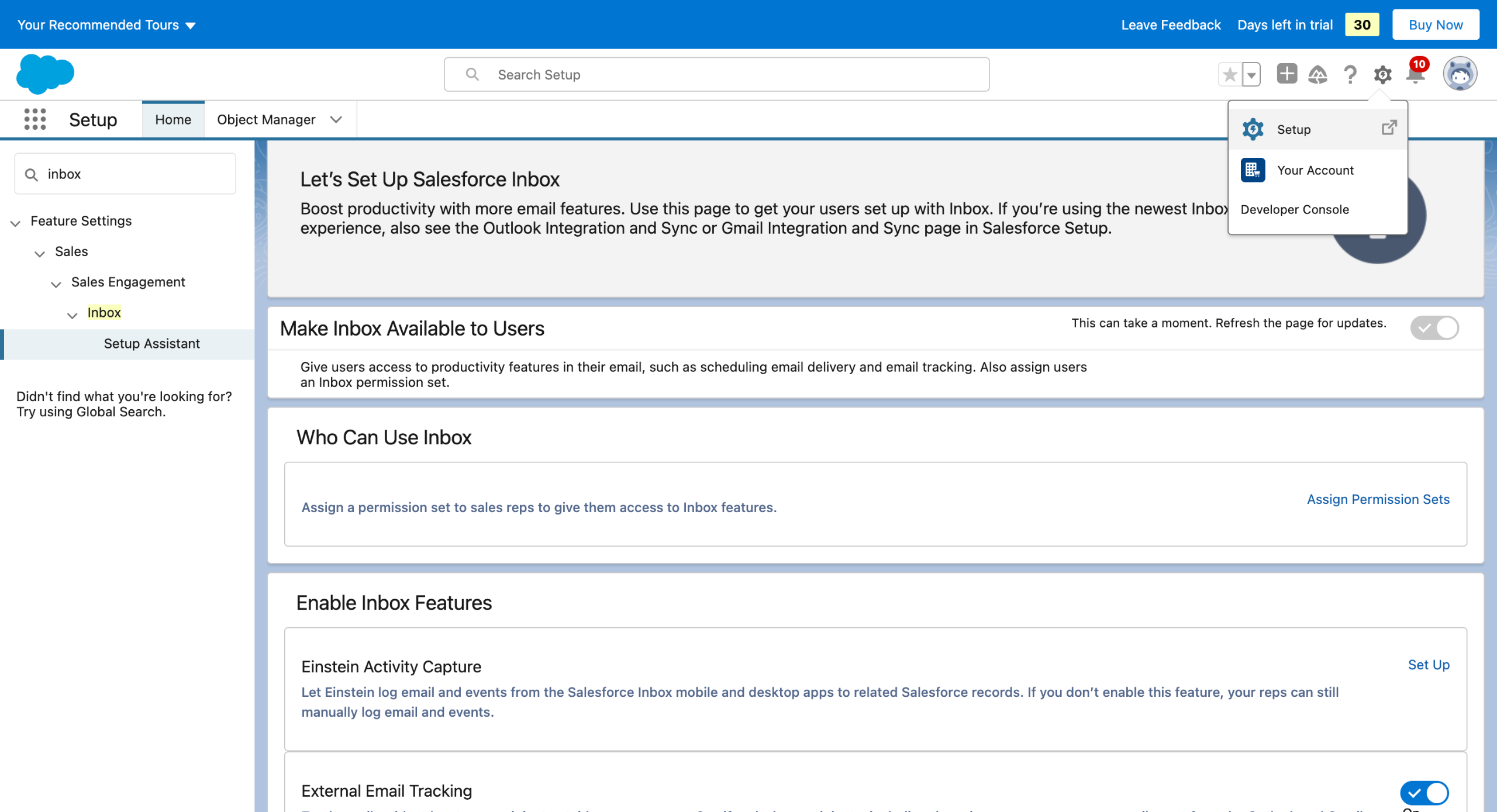
Task: Open the user profile avatar
Action: [x=1460, y=74]
